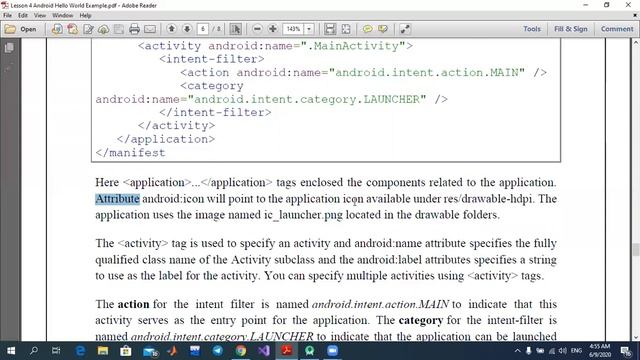Open the File menu
This screenshot has height=360, width=640.
coord(7,16)
